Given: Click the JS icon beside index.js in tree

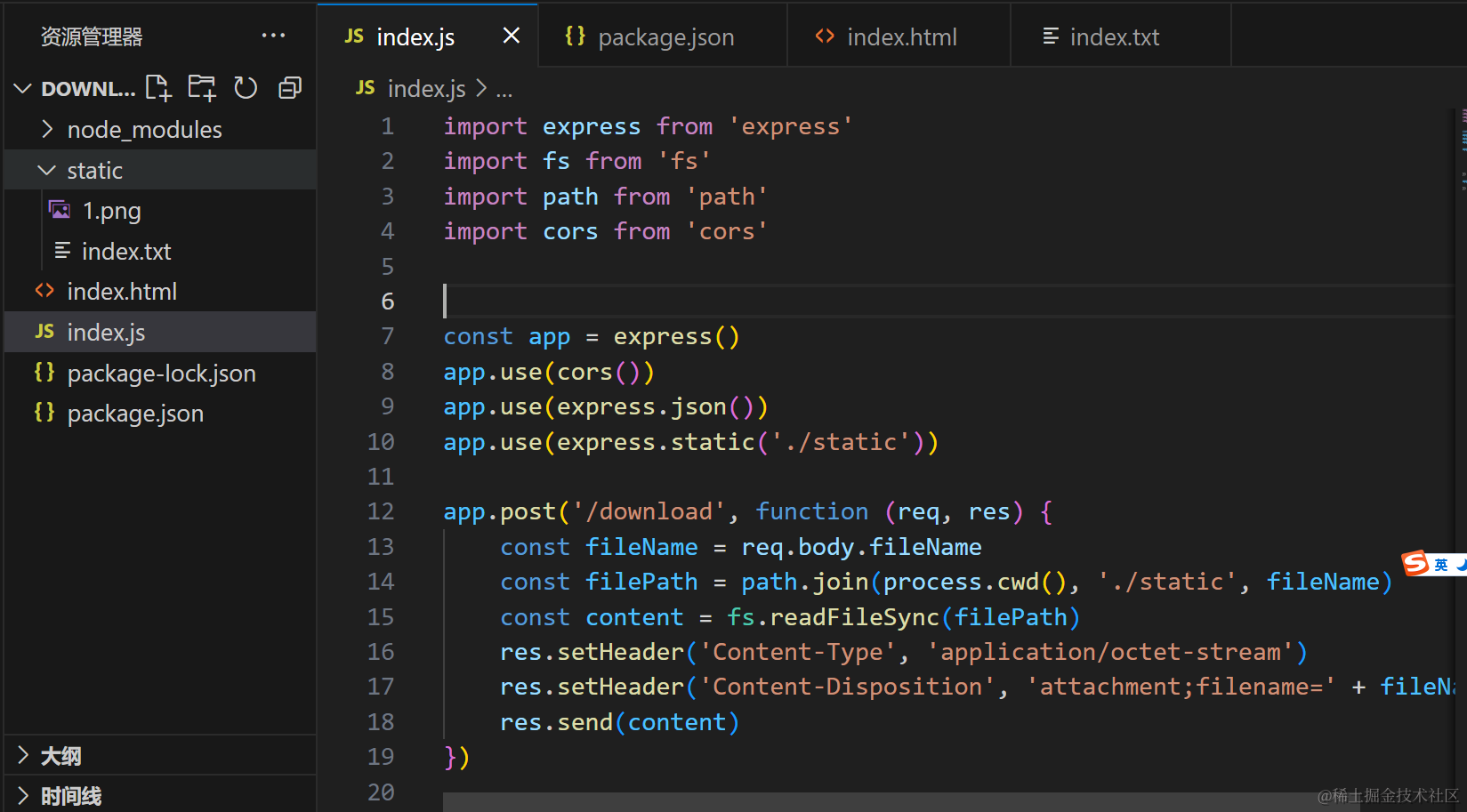Looking at the screenshot, I should pyautogui.click(x=44, y=332).
